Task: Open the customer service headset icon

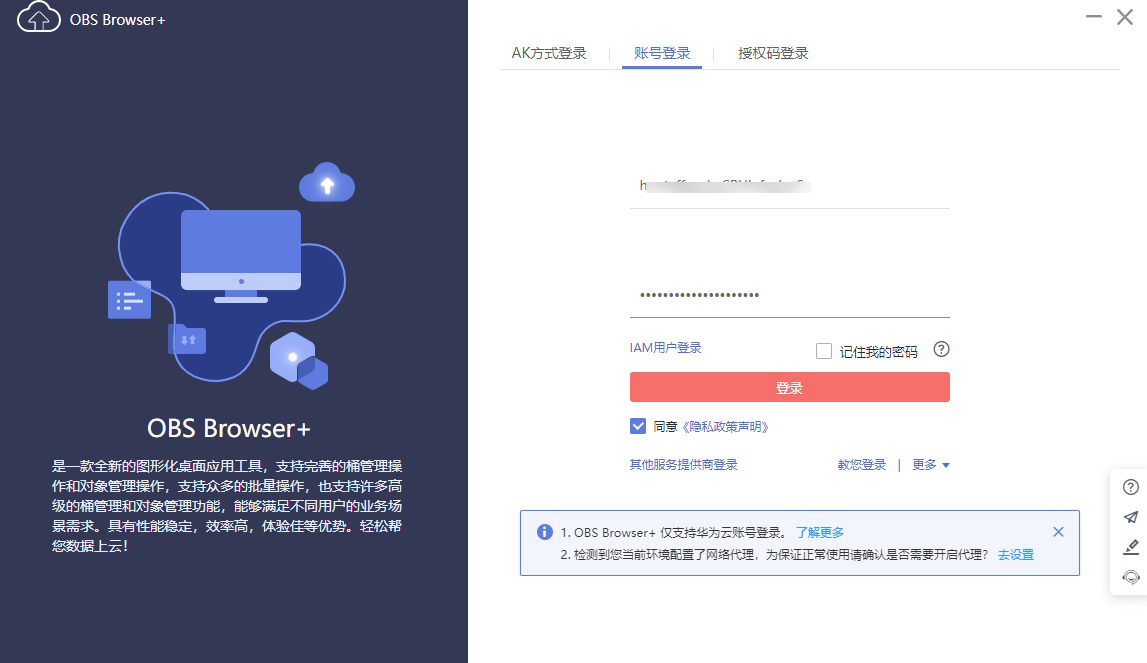Action: click(x=1131, y=577)
